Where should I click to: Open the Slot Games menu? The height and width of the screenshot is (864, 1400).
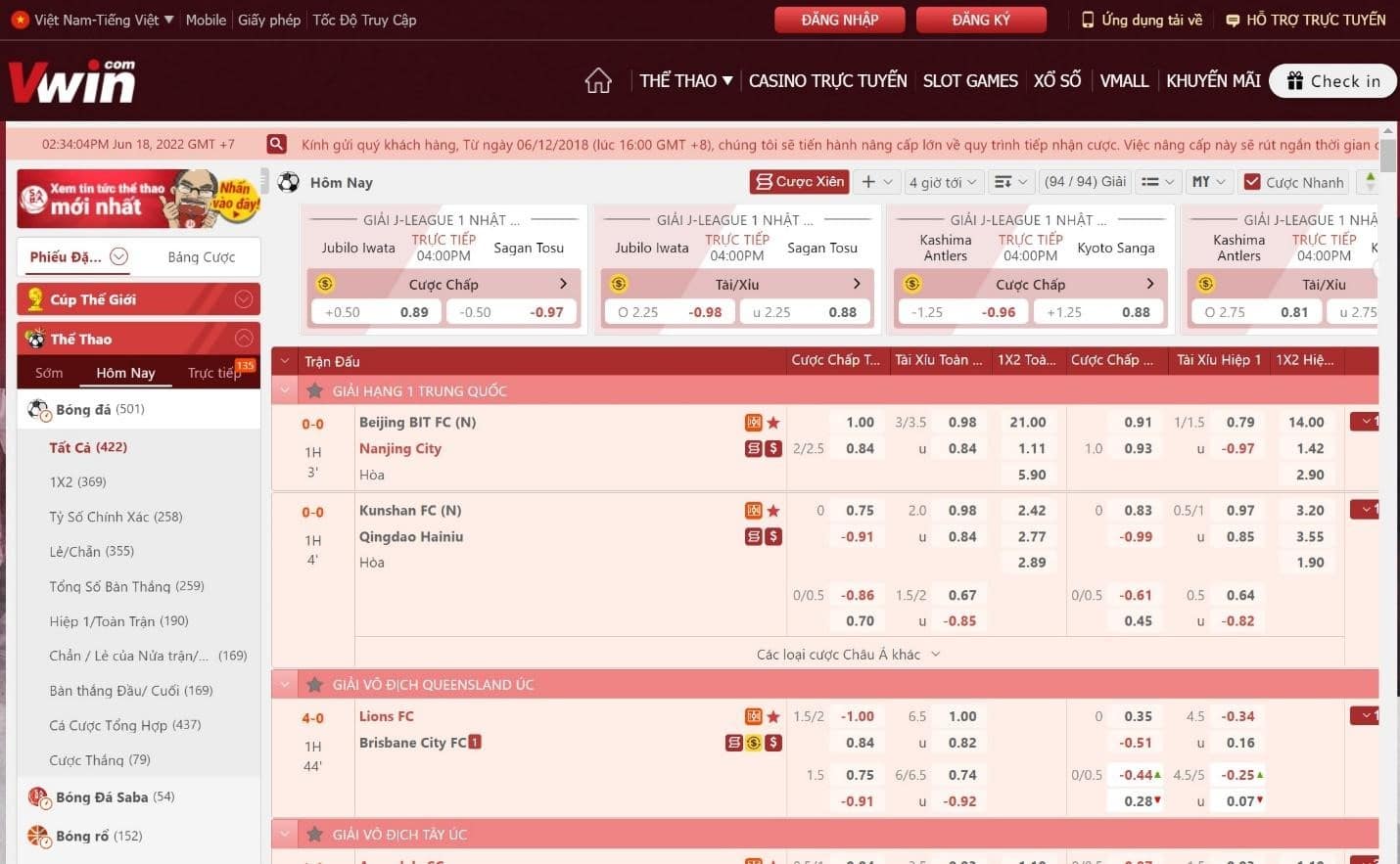pos(970,81)
